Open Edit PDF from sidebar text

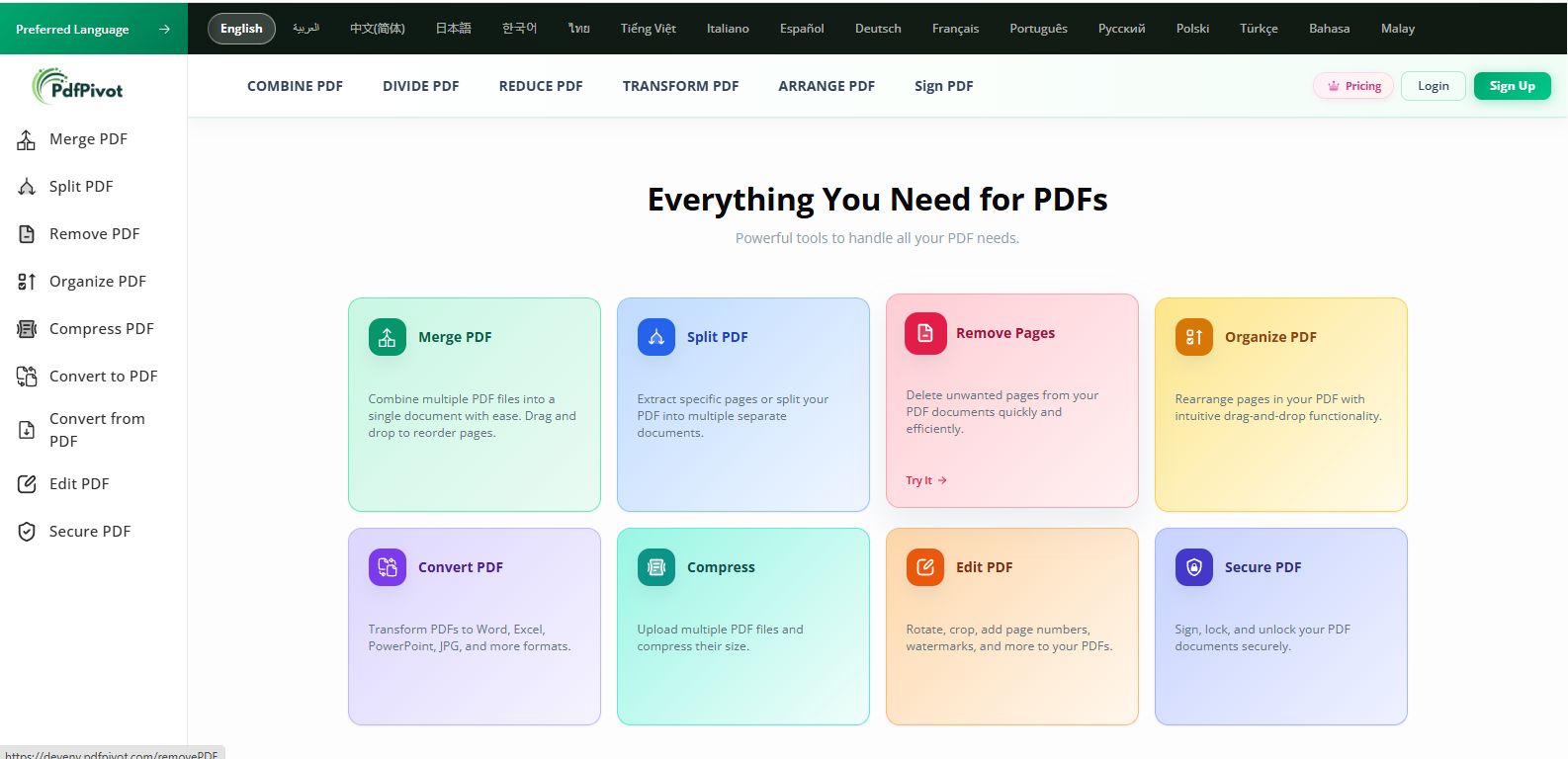[79, 484]
